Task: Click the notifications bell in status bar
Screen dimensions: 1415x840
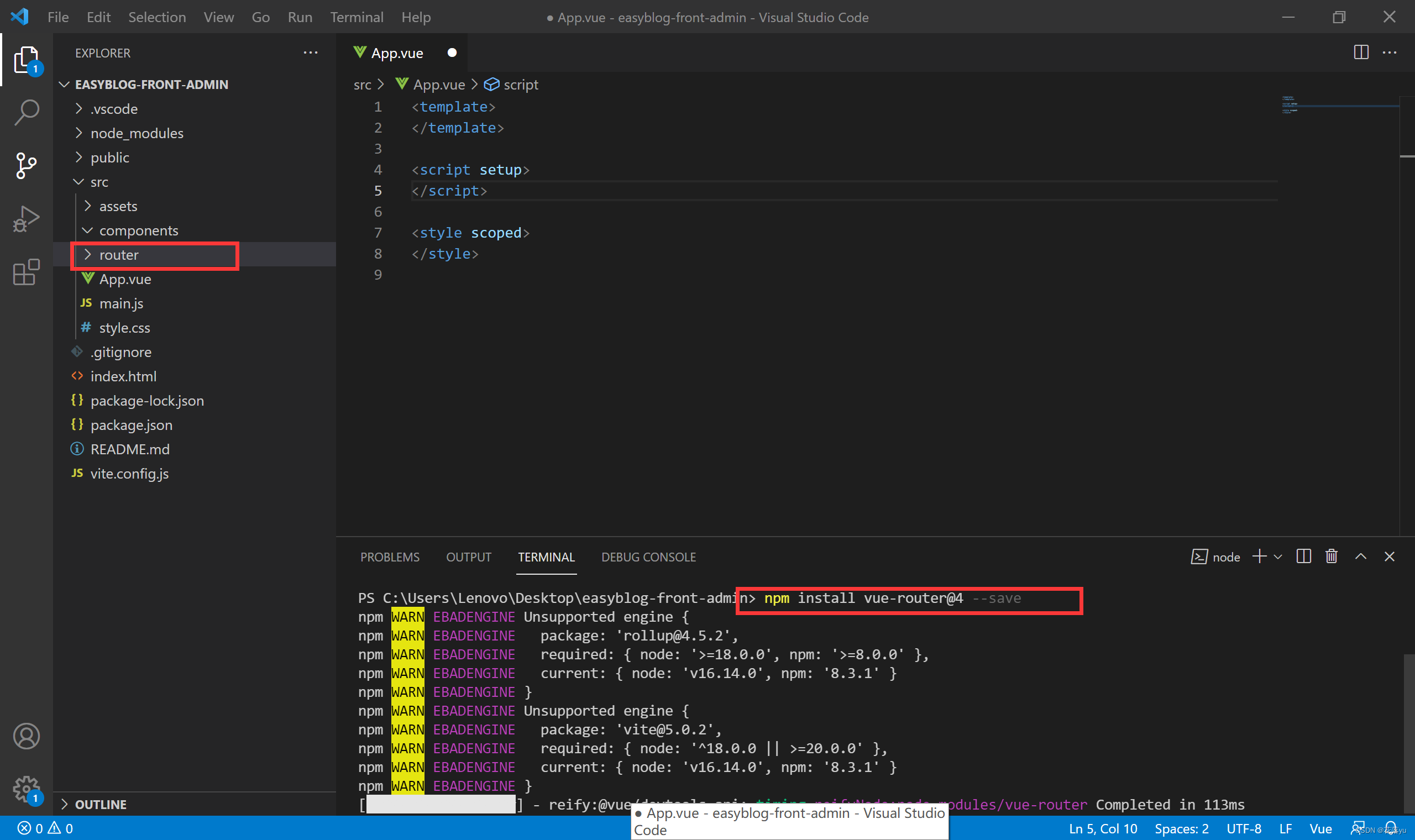Action: (x=1391, y=827)
